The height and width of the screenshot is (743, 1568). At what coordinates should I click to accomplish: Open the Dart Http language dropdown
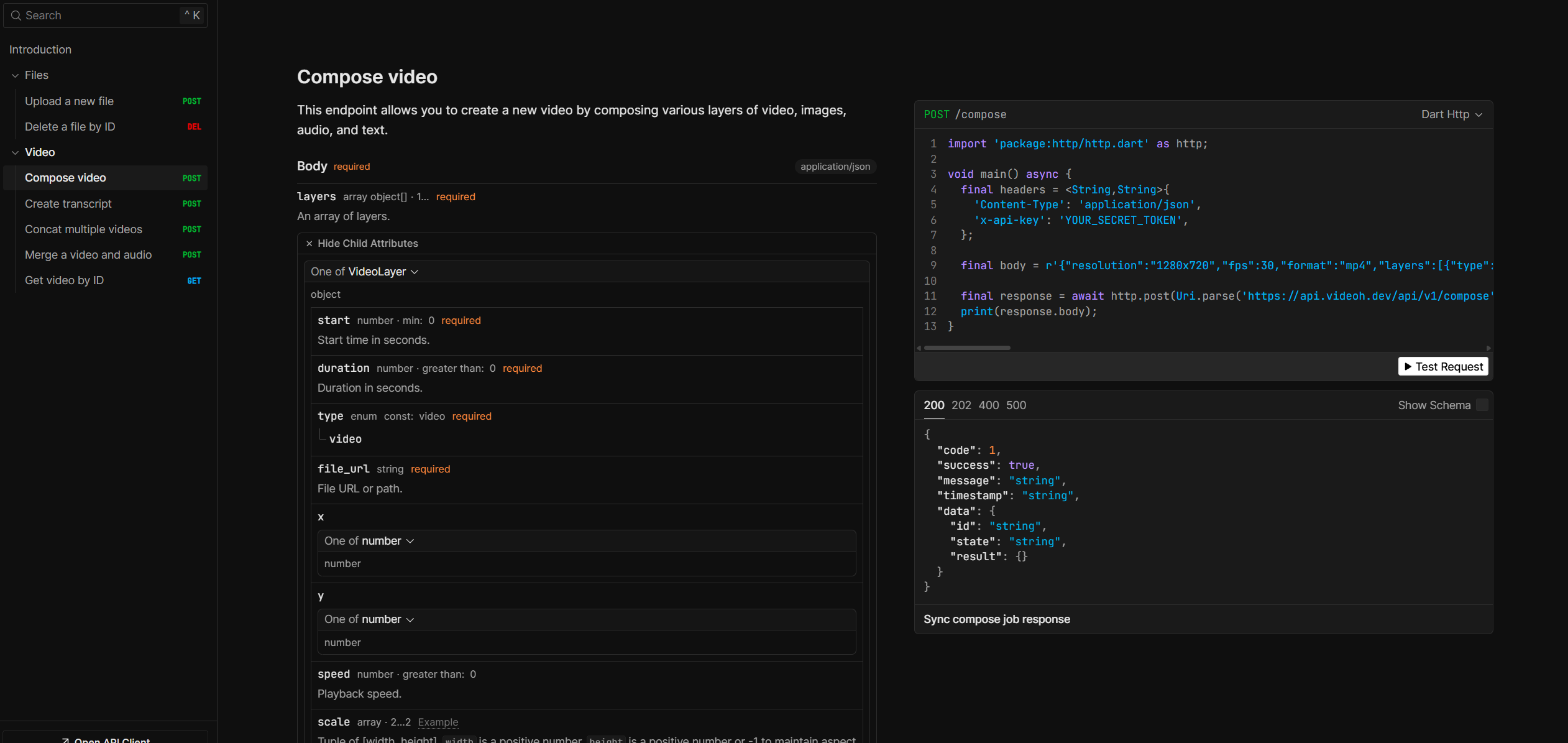click(x=1451, y=114)
